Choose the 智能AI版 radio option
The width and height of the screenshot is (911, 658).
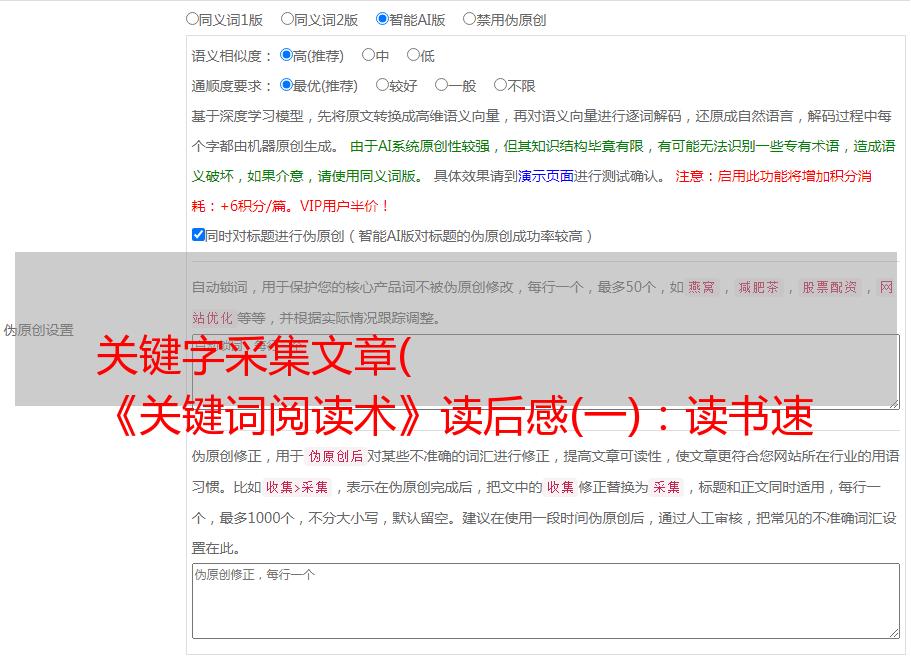click(x=382, y=19)
